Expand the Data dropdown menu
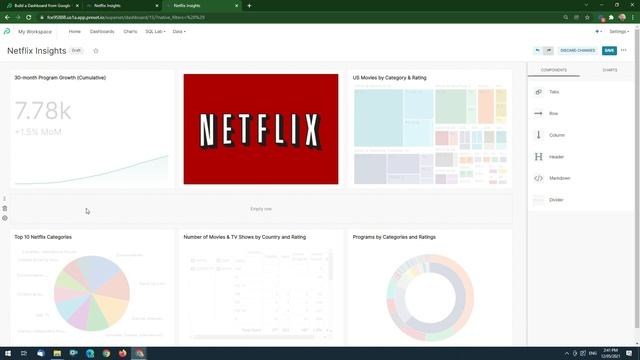Image resolution: width=640 pixels, height=360 pixels. [x=179, y=31]
